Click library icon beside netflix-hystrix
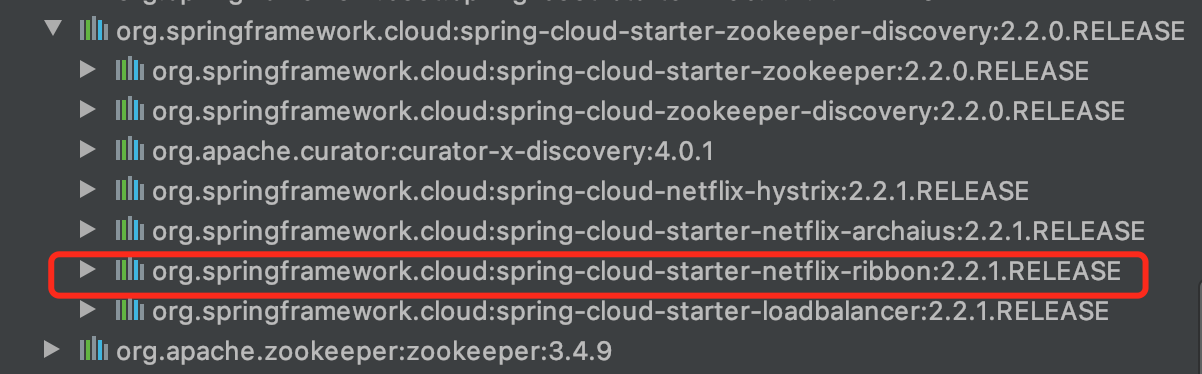 point(130,191)
